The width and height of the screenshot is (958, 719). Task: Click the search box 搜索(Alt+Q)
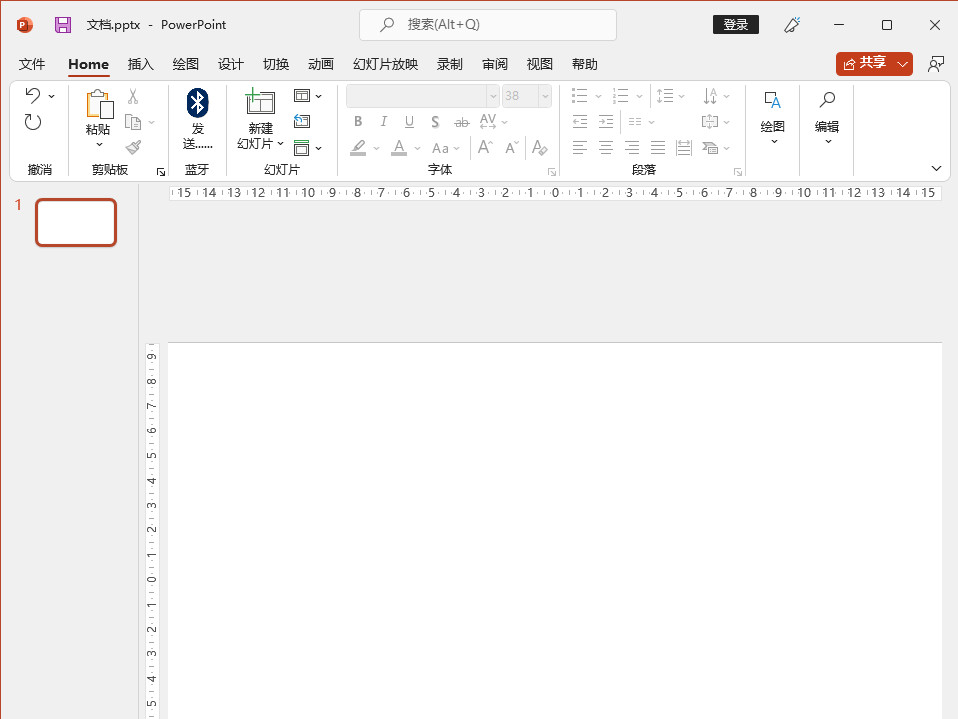click(x=488, y=25)
